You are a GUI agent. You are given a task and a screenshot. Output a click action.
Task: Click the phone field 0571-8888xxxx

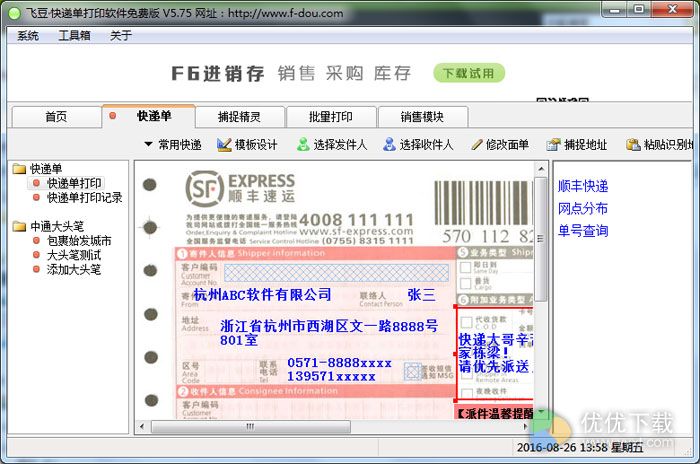[x=339, y=363]
